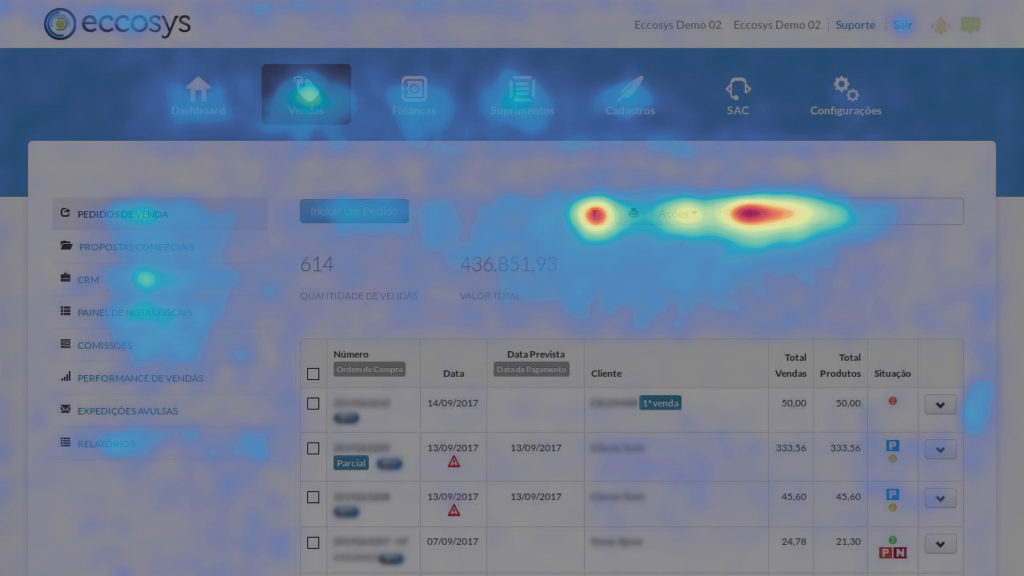
Task: Open the Suporte link
Action: 855,24
